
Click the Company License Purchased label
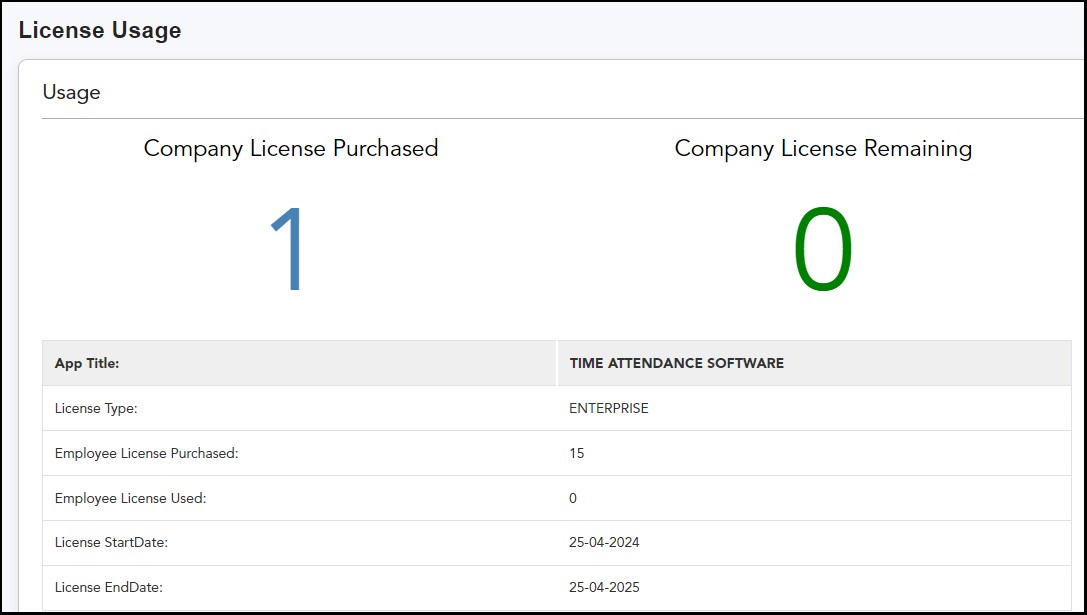pyautogui.click(x=291, y=148)
